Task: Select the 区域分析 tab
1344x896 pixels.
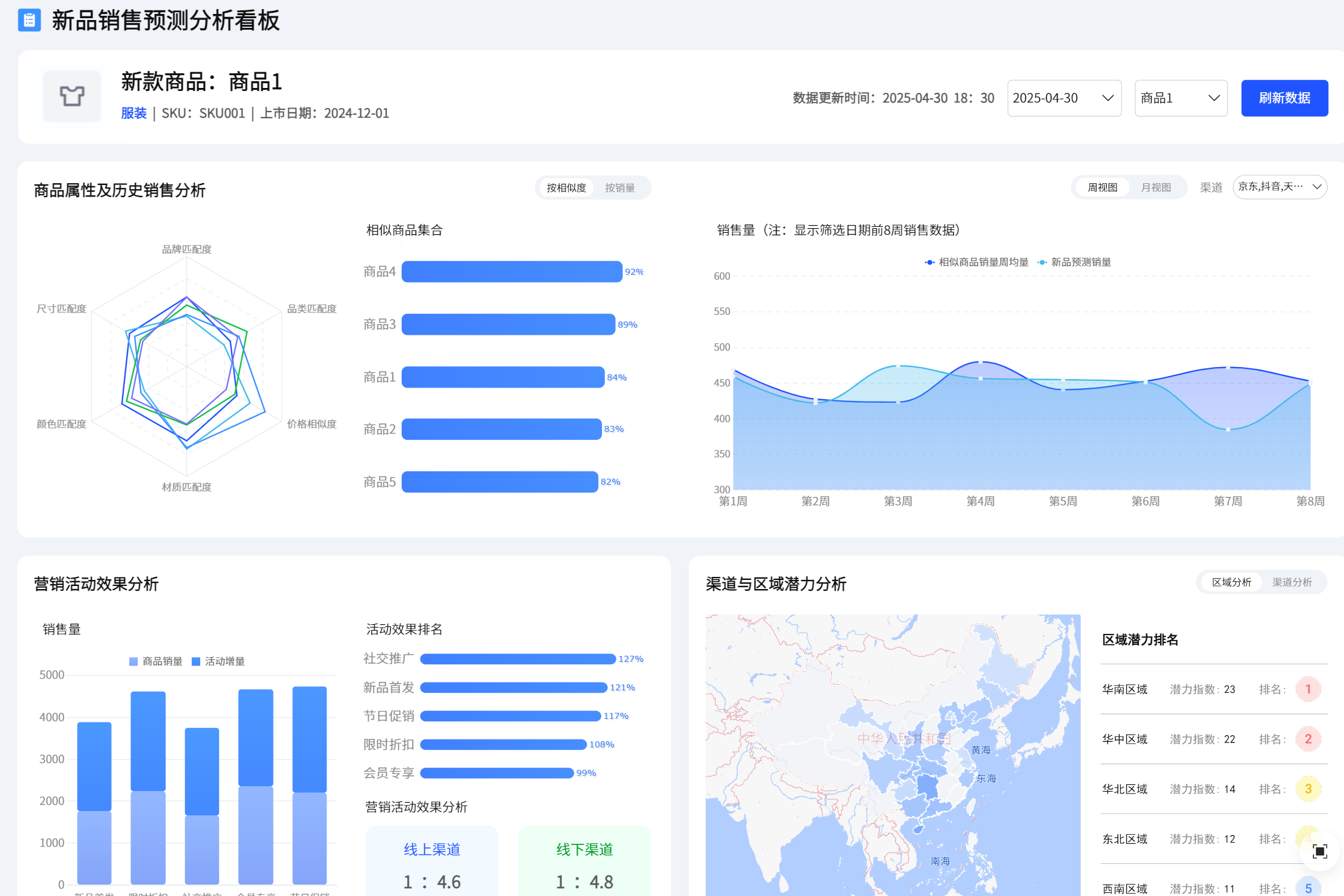Action: pos(1231,582)
